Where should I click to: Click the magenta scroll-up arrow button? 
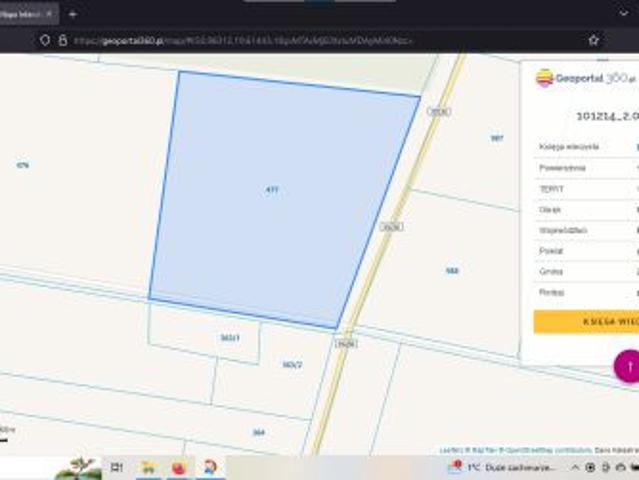[628, 366]
